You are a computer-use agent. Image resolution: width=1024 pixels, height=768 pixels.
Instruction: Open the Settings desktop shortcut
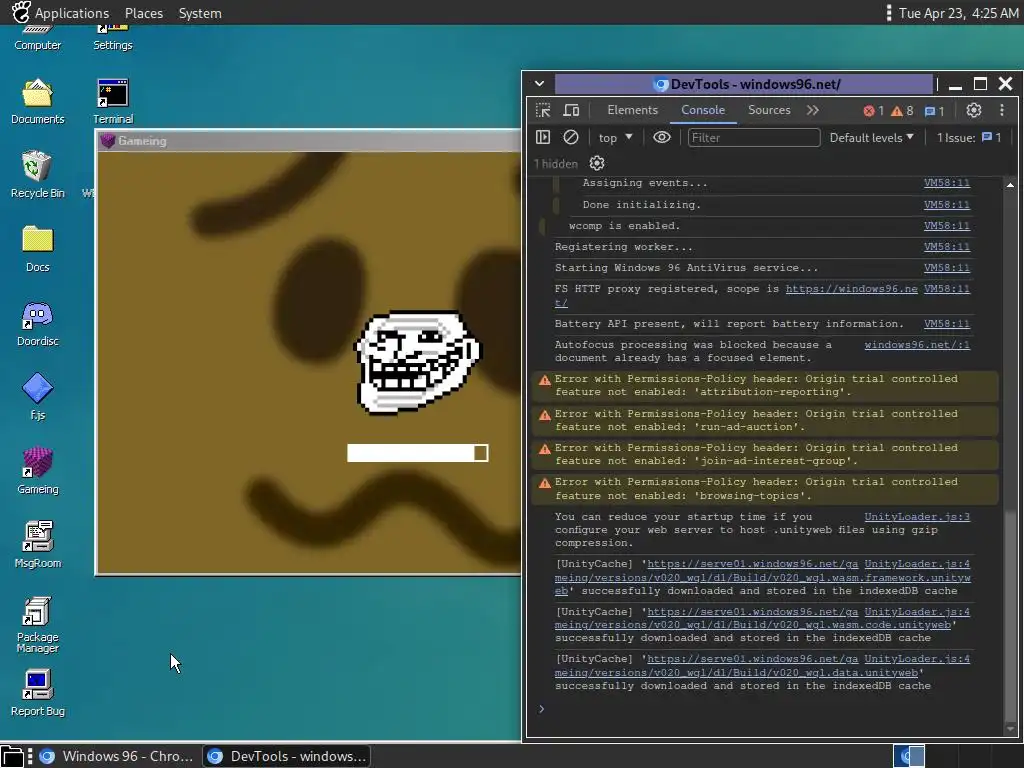click(x=112, y=37)
